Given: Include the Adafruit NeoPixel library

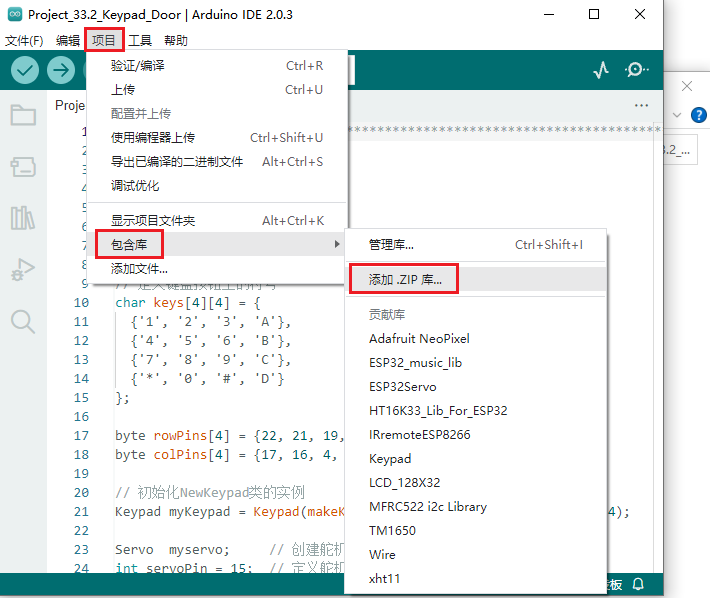Looking at the screenshot, I should tap(419, 338).
